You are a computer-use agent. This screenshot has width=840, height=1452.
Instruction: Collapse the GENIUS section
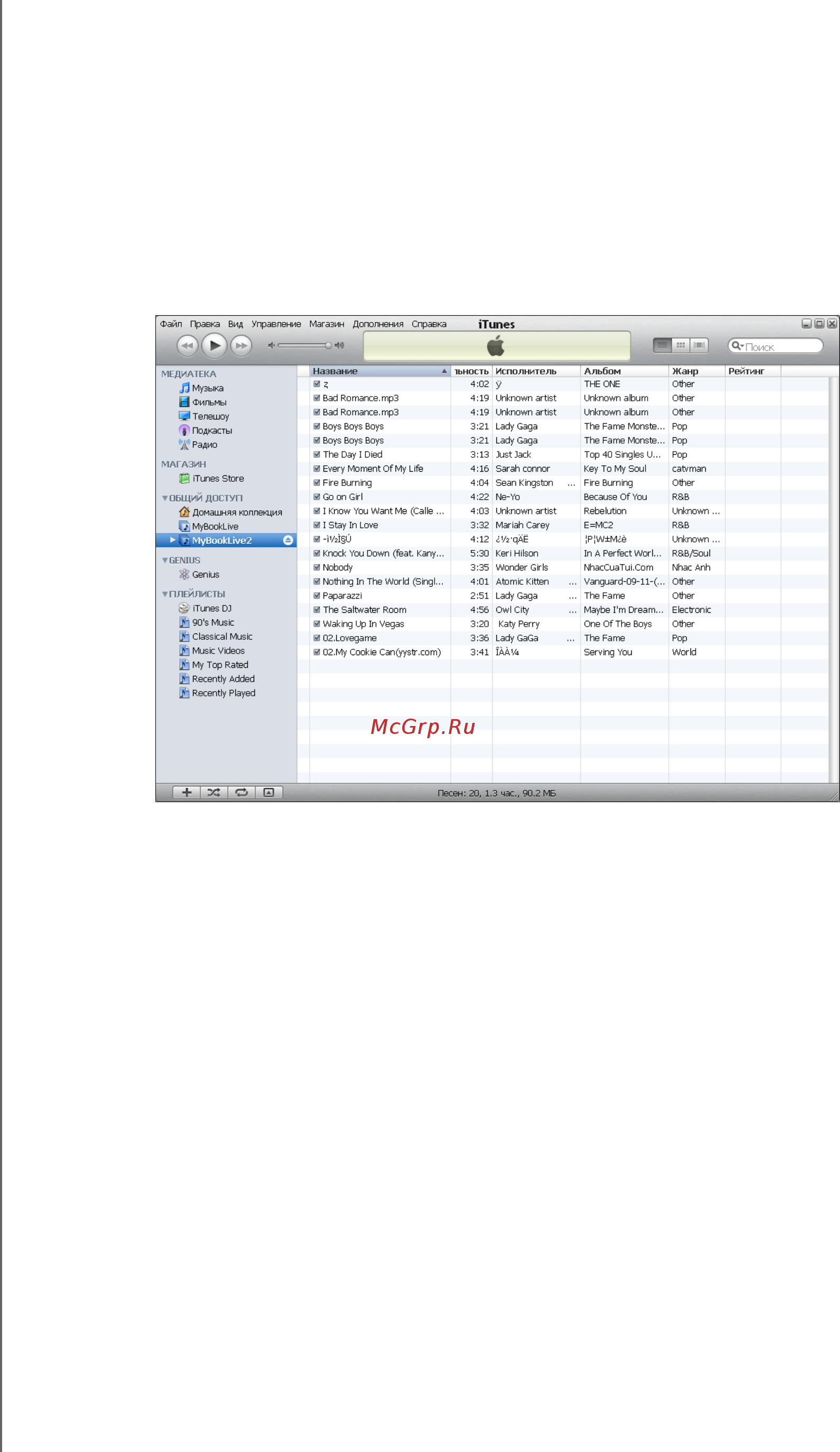165,560
